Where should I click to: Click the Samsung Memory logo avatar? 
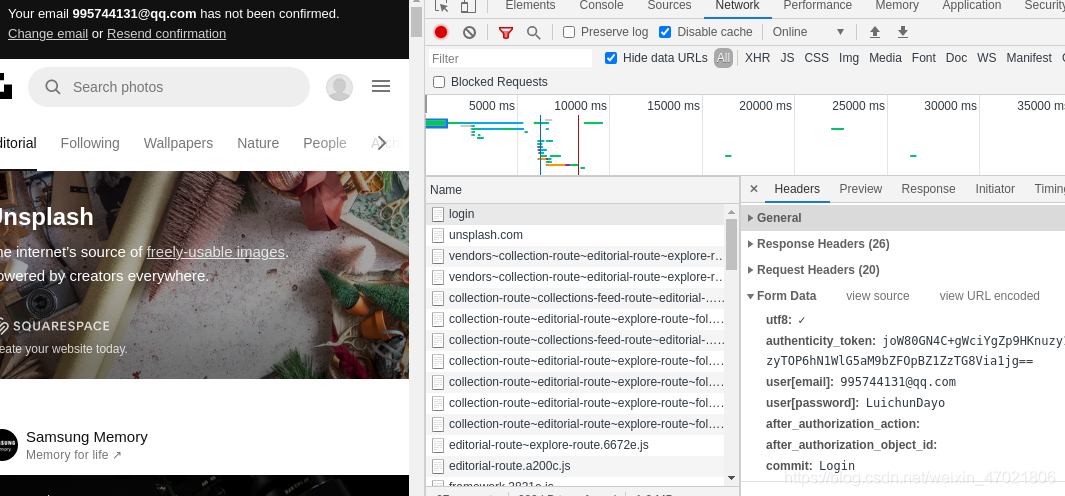pyautogui.click(x=5, y=444)
